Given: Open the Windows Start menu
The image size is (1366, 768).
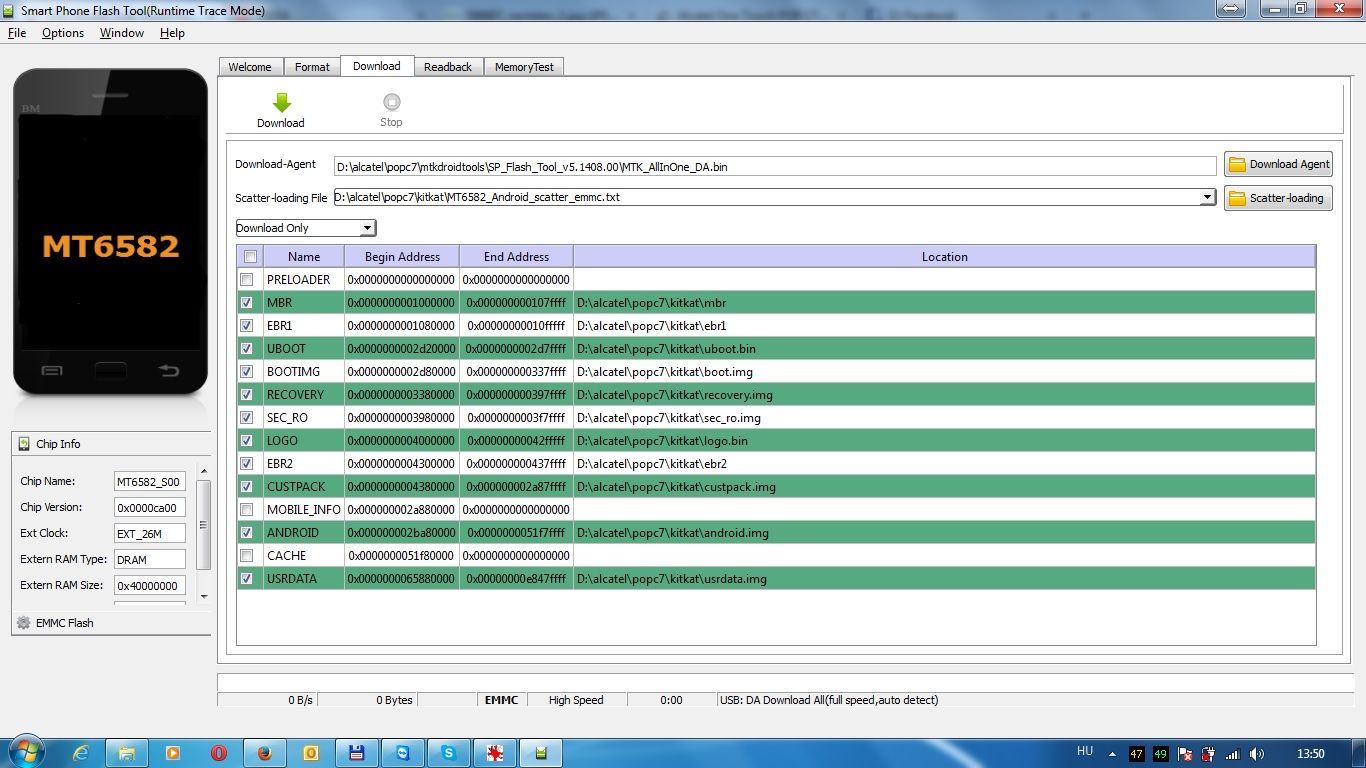Looking at the screenshot, I should coord(25,753).
